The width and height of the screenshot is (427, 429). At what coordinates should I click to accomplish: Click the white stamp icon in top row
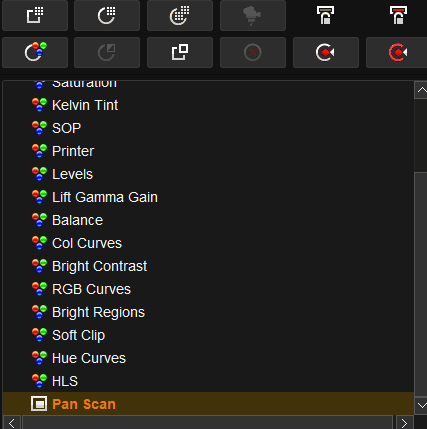click(325, 15)
